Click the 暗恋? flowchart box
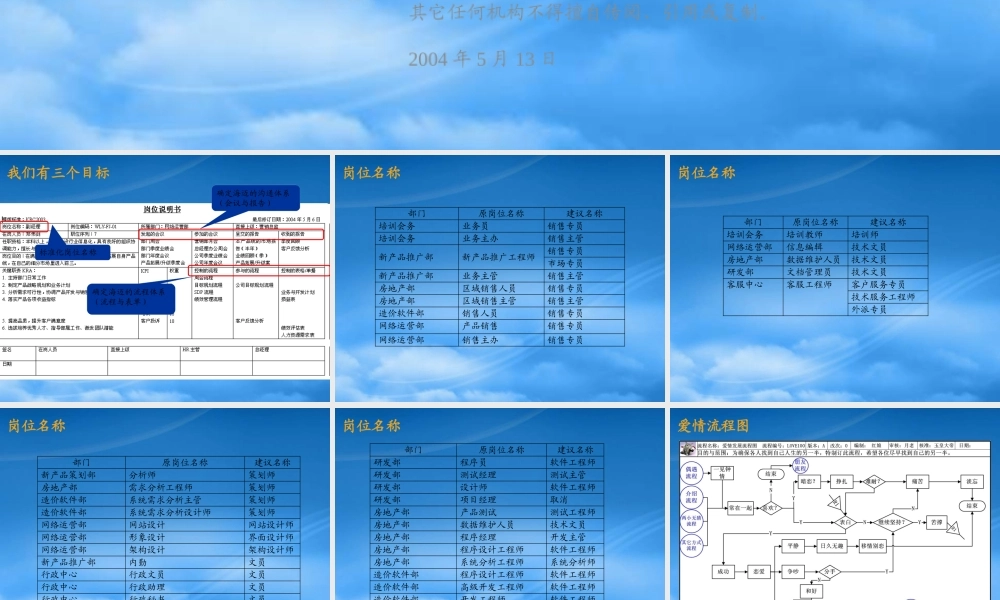The width and height of the screenshot is (1000, 600). [x=808, y=481]
